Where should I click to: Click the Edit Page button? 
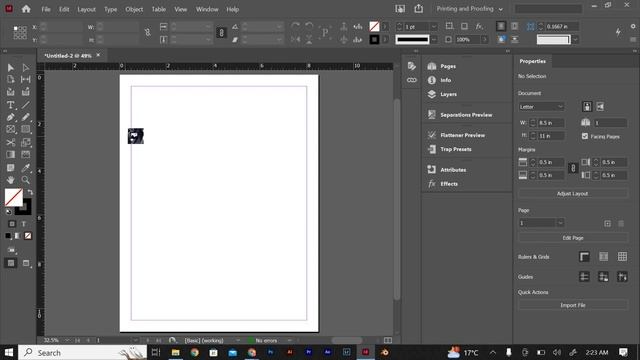click(573, 238)
